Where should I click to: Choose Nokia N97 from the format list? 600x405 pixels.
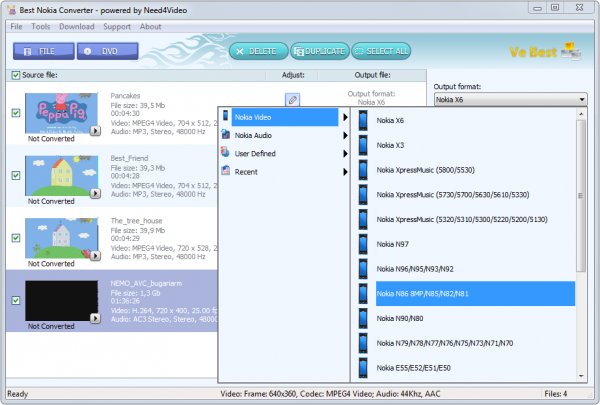click(x=475, y=244)
